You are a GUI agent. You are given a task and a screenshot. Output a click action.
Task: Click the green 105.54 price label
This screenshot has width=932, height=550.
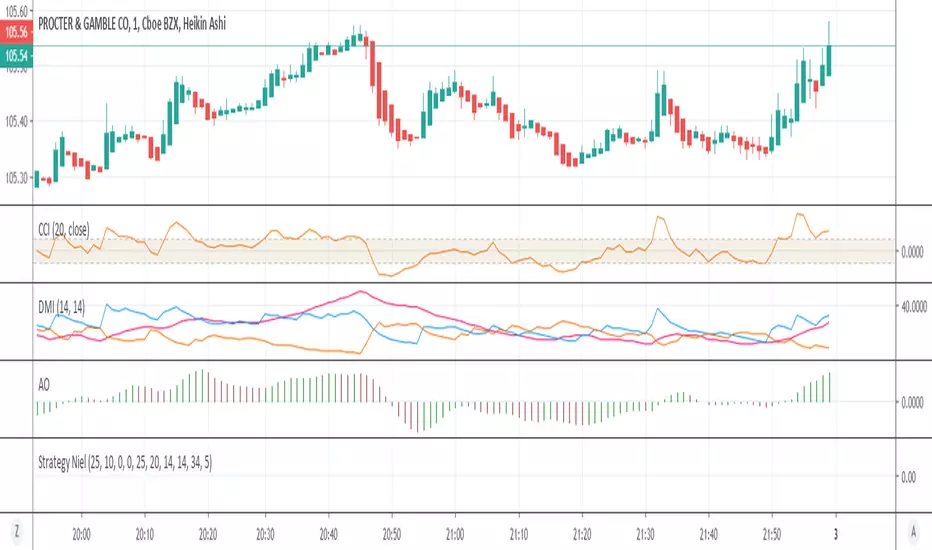point(17,56)
